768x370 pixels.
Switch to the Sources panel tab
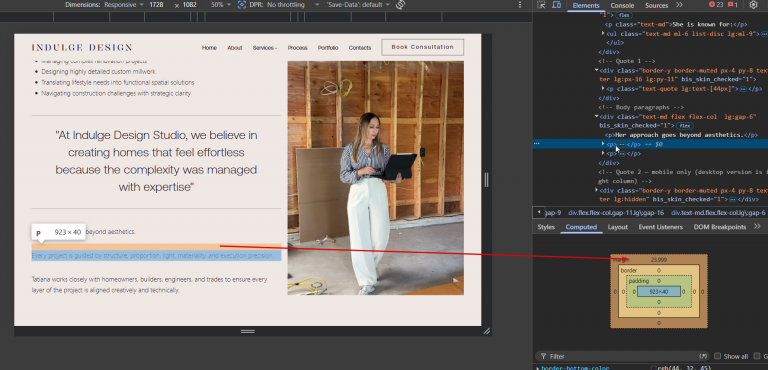pos(656,5)
